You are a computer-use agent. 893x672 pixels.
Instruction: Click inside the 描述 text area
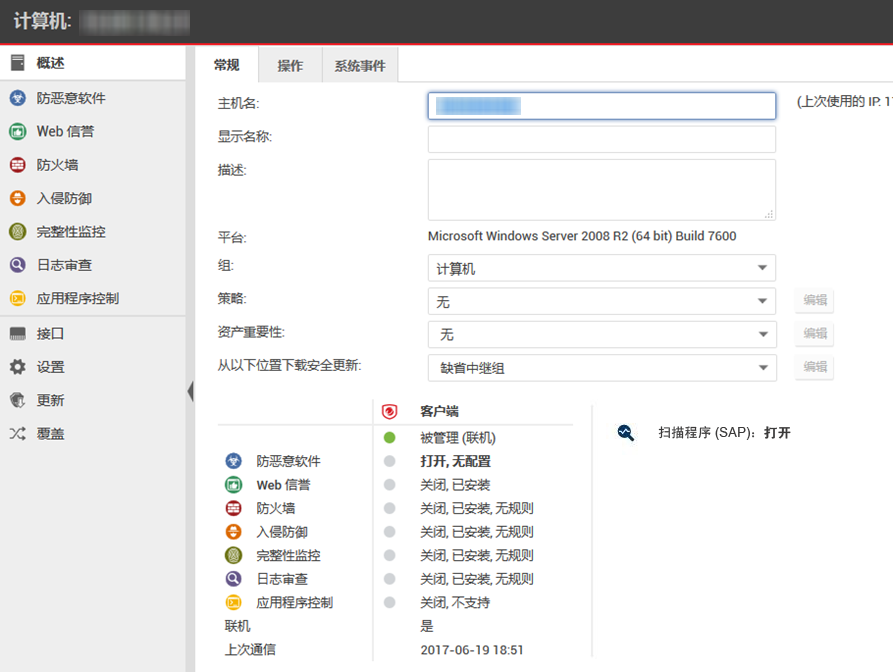(601, 189)
